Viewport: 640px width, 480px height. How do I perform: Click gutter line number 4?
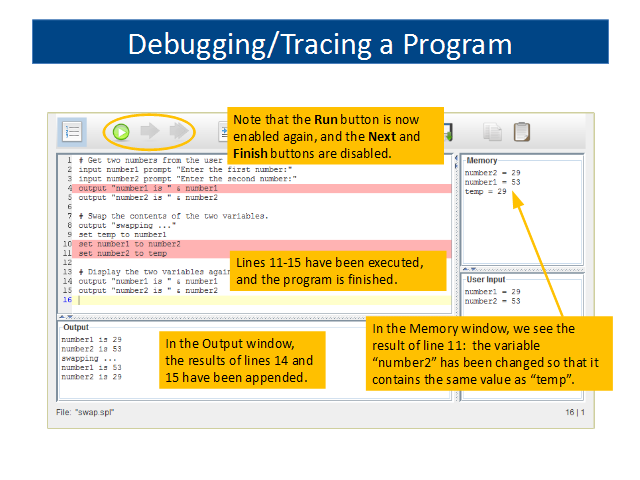tap(69, 188)
